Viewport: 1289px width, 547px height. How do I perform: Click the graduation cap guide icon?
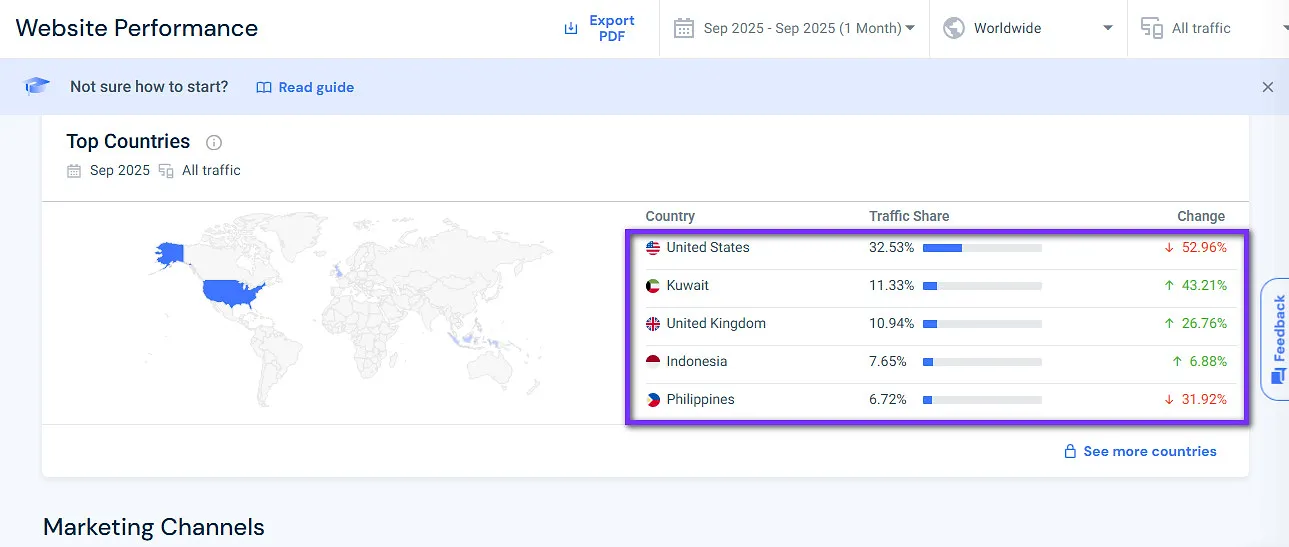coord(37,87)
